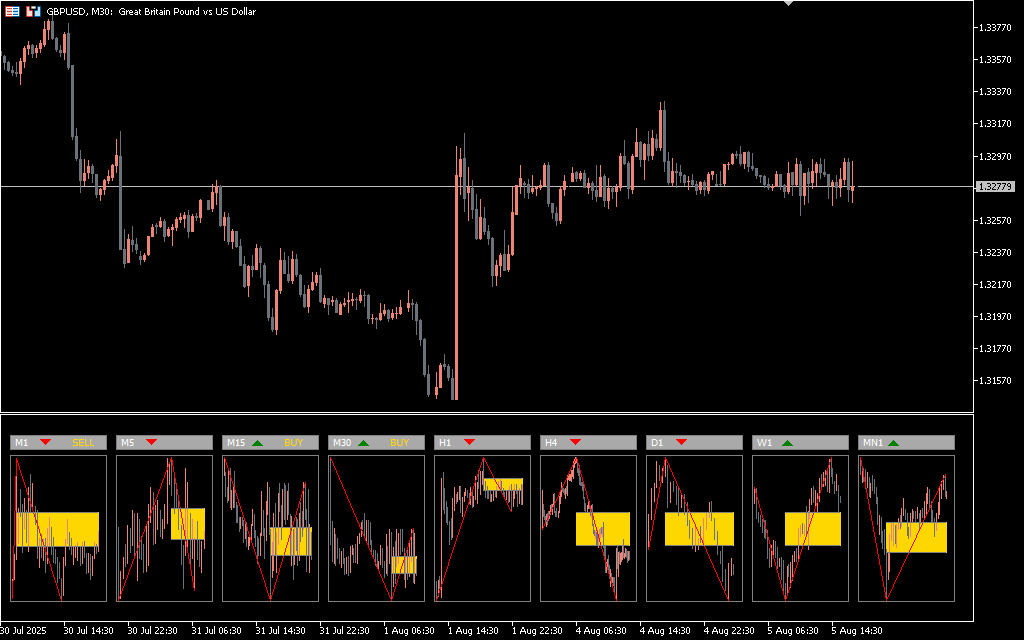
Task: Open the One Click Trading panel icon
Action: [x=33, y=11]
